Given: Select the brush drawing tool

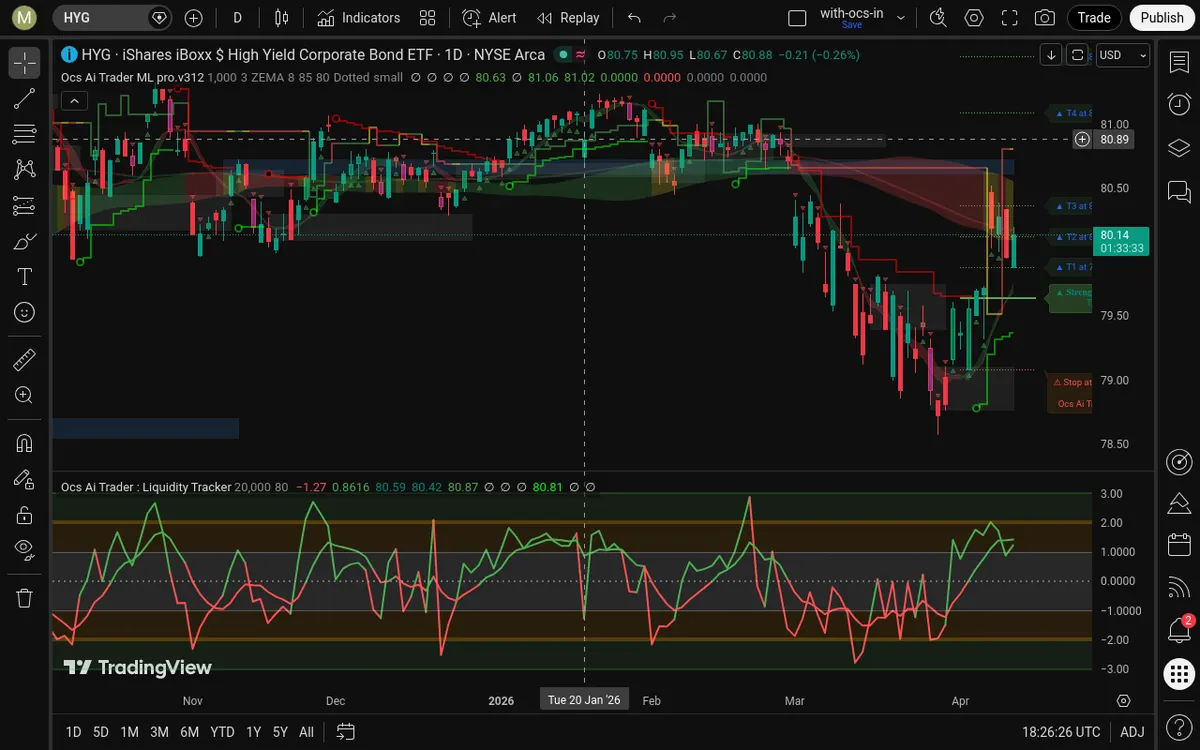Looking at the screenshot, I should 25,242.
